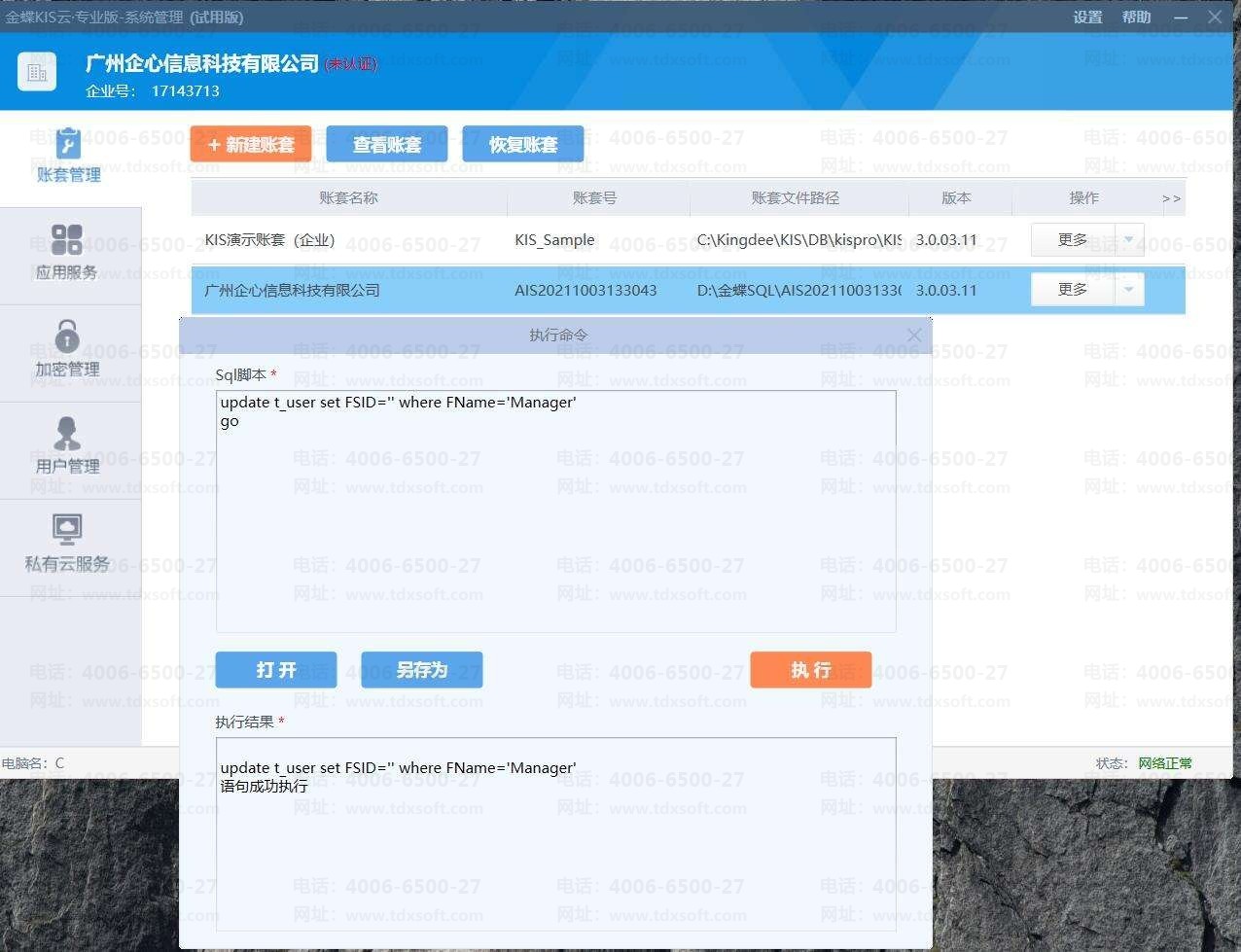Click inside the 执行结果 output area
The height and width of the screenshot is (952, 1241).
pyautogui.click(x=555, y=834)
